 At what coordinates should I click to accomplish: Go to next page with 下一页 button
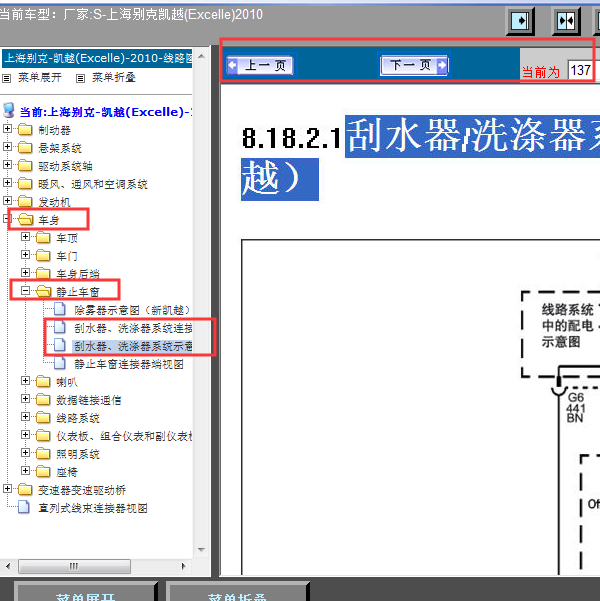coord(414,65)
